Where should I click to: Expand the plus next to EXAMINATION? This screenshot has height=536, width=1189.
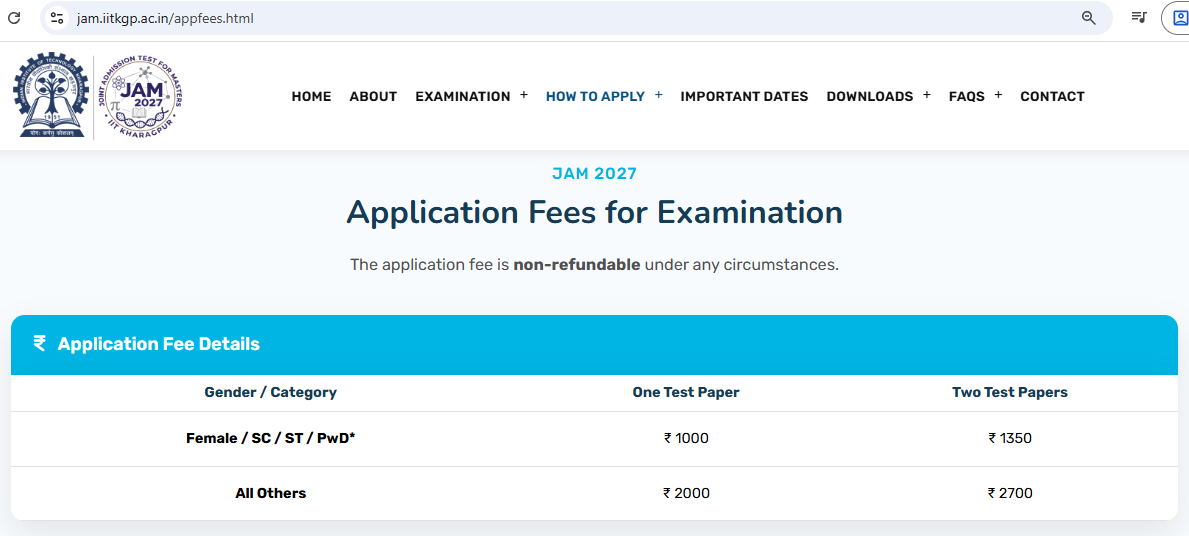523,95
